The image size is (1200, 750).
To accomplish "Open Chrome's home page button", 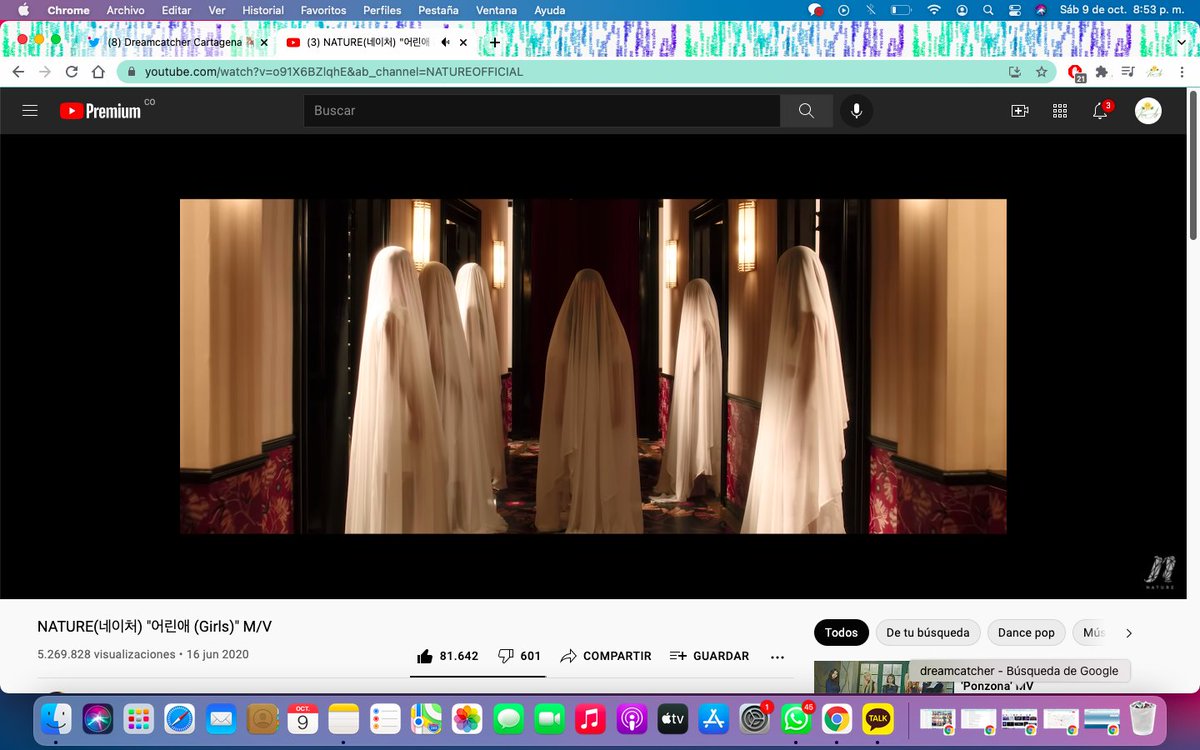I will pos(98,72).
